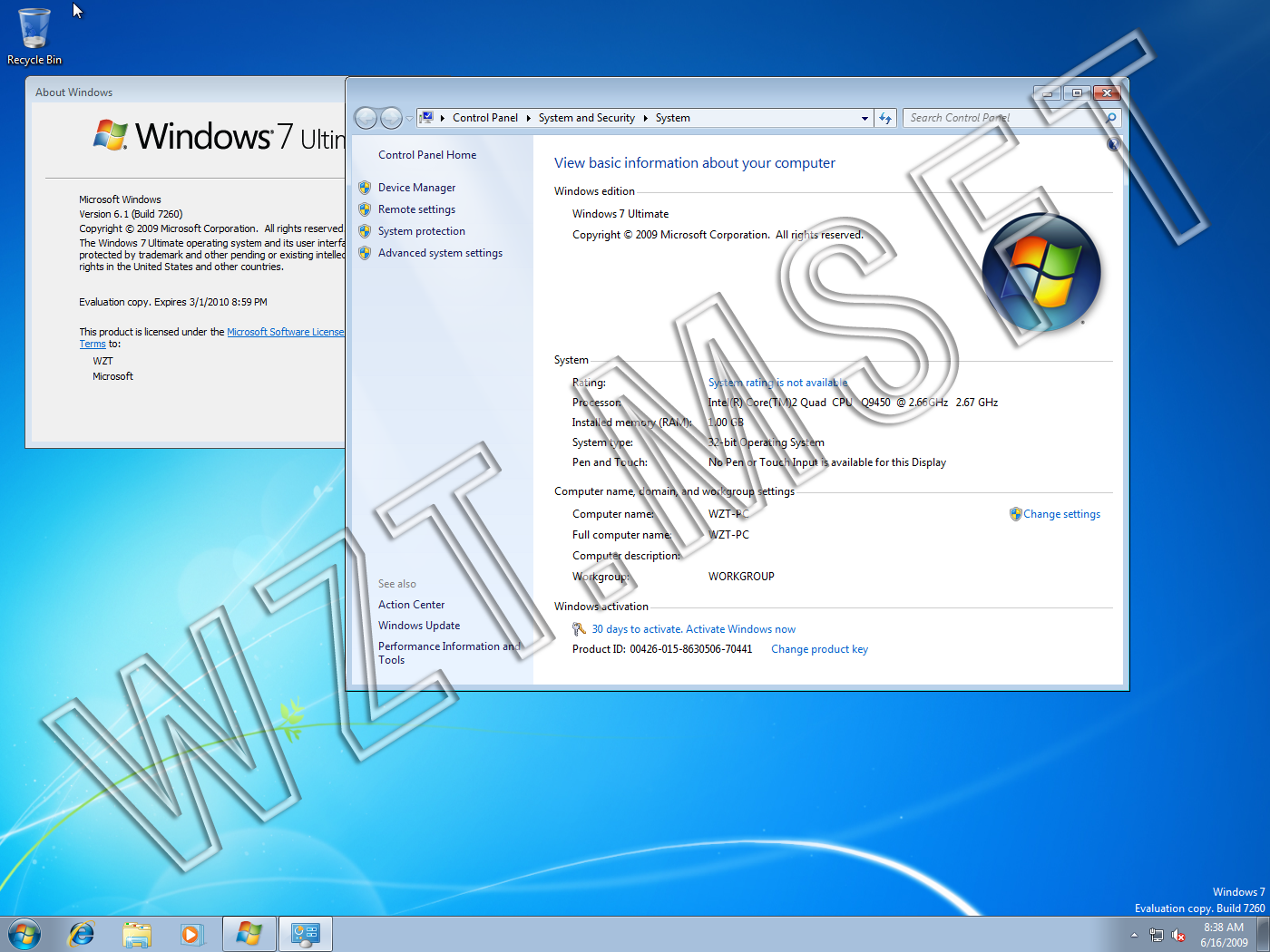Viewport: 1270px width, 952px height.
Task: Open the network icon in the system tray
Action: pos(1157,935)
